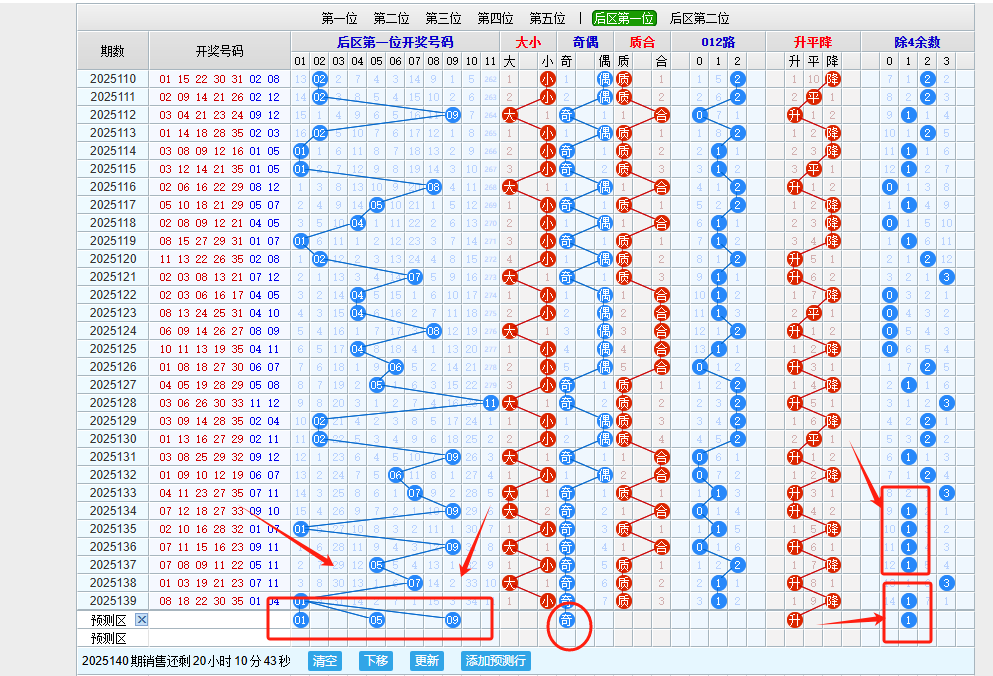Click the 奇偶 section header
Viewport: 993px width, 676px height.
tap(585, 42)
